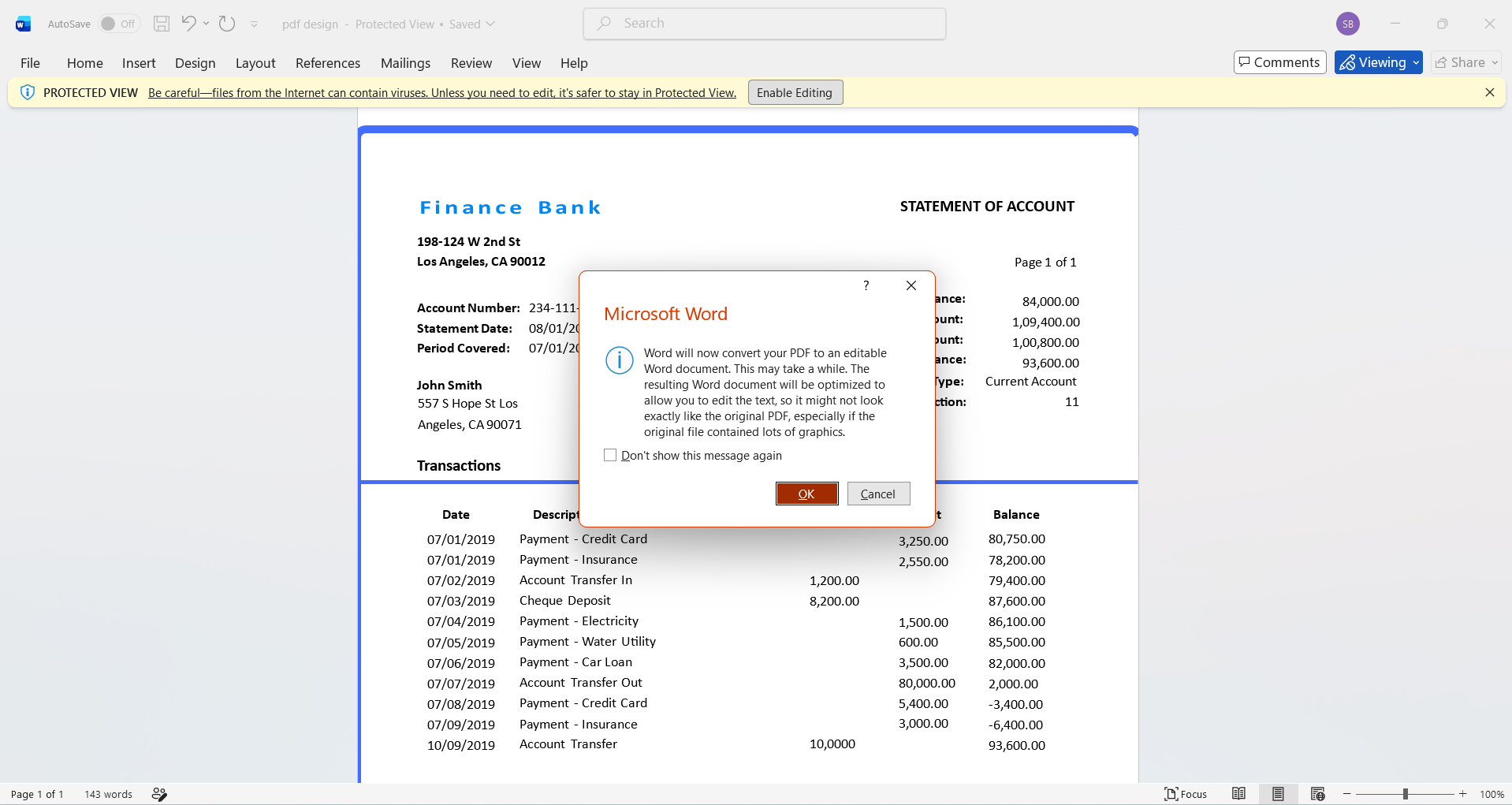The height and width of the screenshot is (805, 1512).
Task: Open the File menu
Action: [30, 63]
